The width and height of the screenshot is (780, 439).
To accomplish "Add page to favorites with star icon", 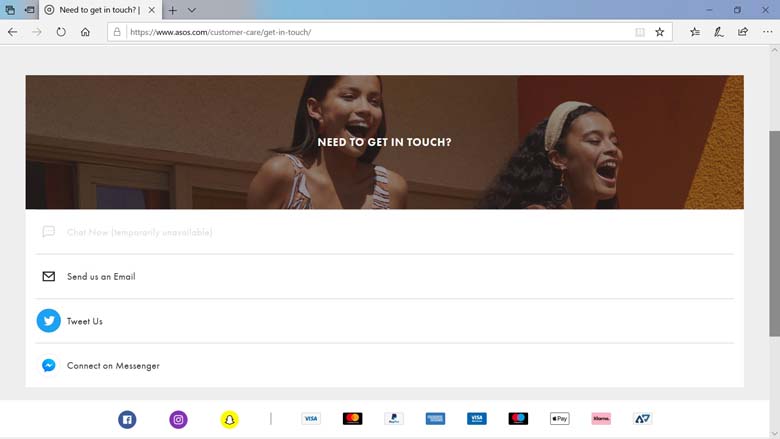I will 660,32.
